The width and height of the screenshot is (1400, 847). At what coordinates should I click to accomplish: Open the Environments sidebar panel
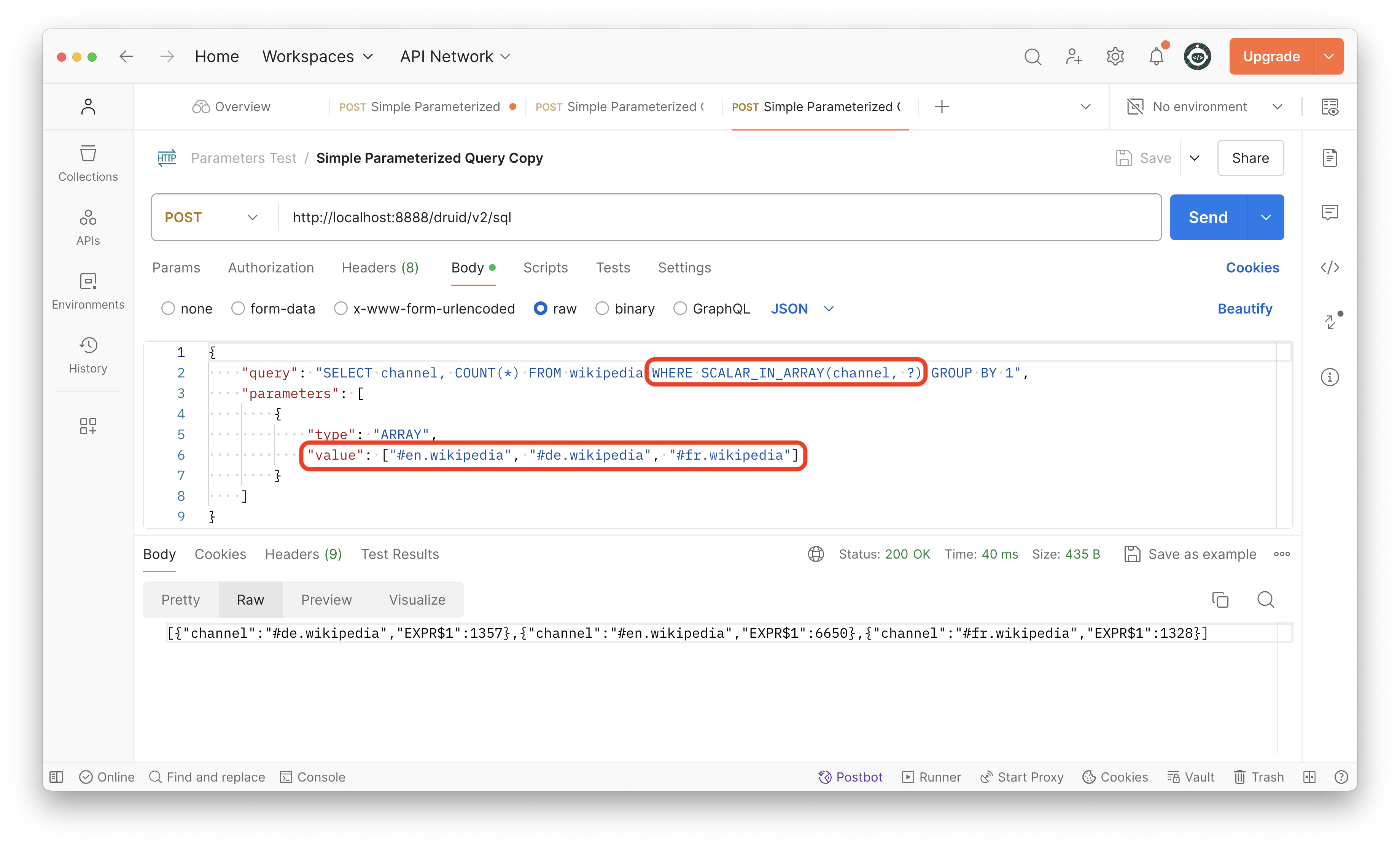pyautogui.click(x=87, y=291)
